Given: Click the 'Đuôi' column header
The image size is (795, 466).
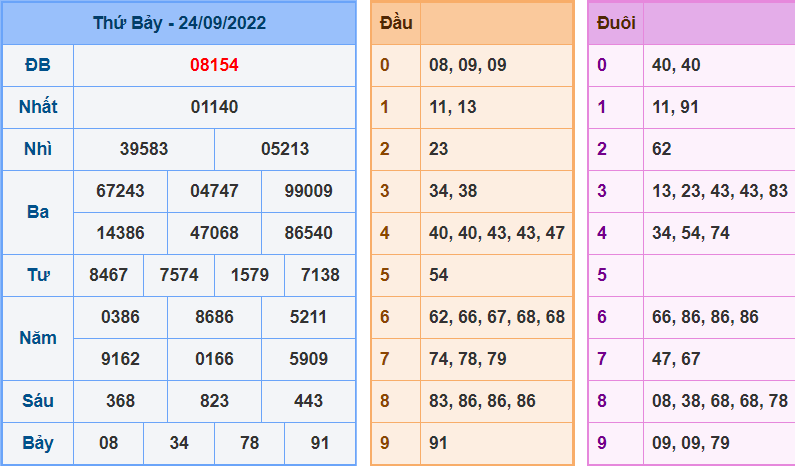Looking at the screenshot, I should [616, 23].
